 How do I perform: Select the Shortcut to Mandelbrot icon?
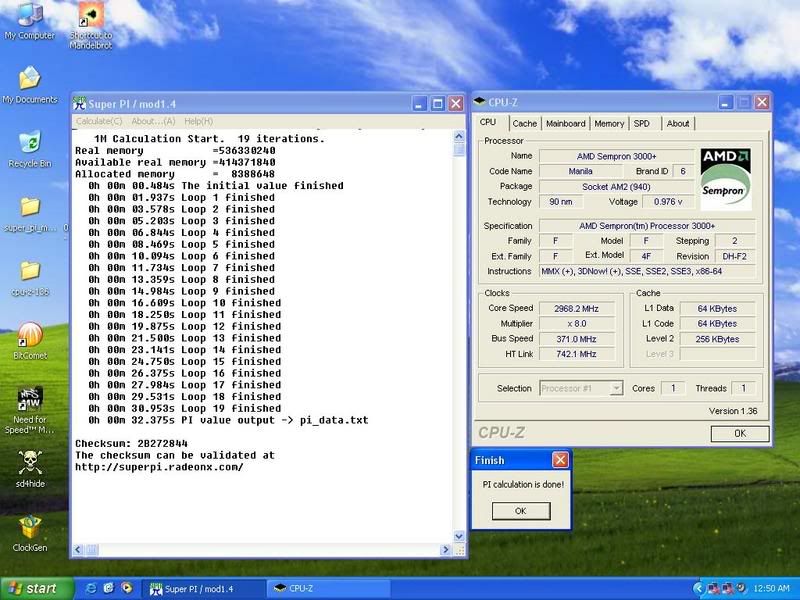pyautogui.click(x=91, y=24)
